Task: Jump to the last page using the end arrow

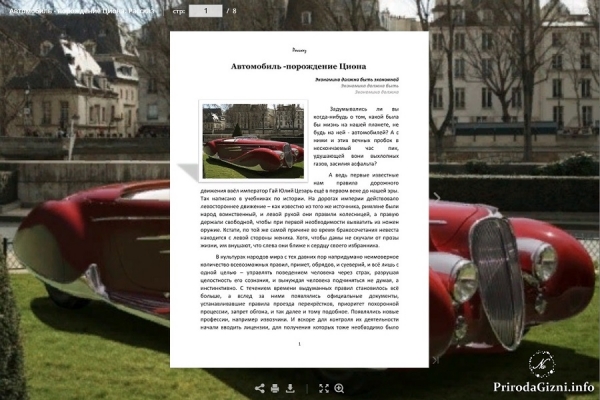Action: [436, 360]
